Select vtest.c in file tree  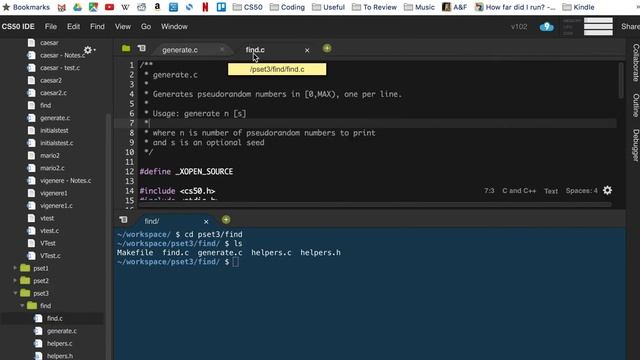click(49, 231)
